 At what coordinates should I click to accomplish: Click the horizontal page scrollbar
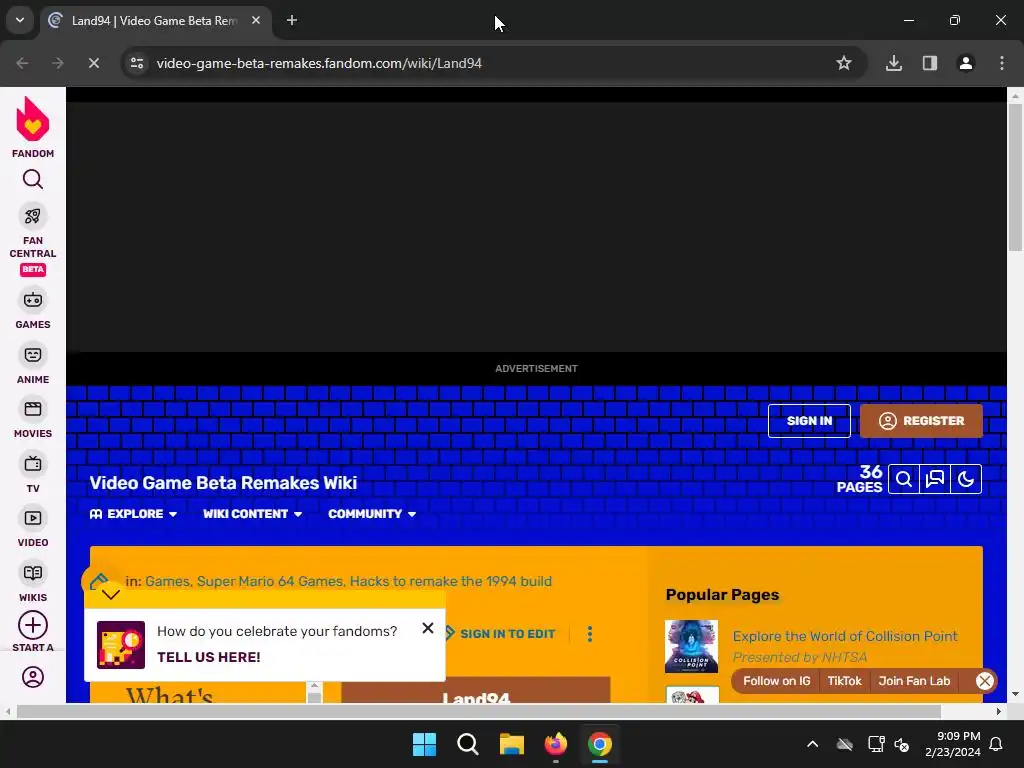tap(479, 711)
